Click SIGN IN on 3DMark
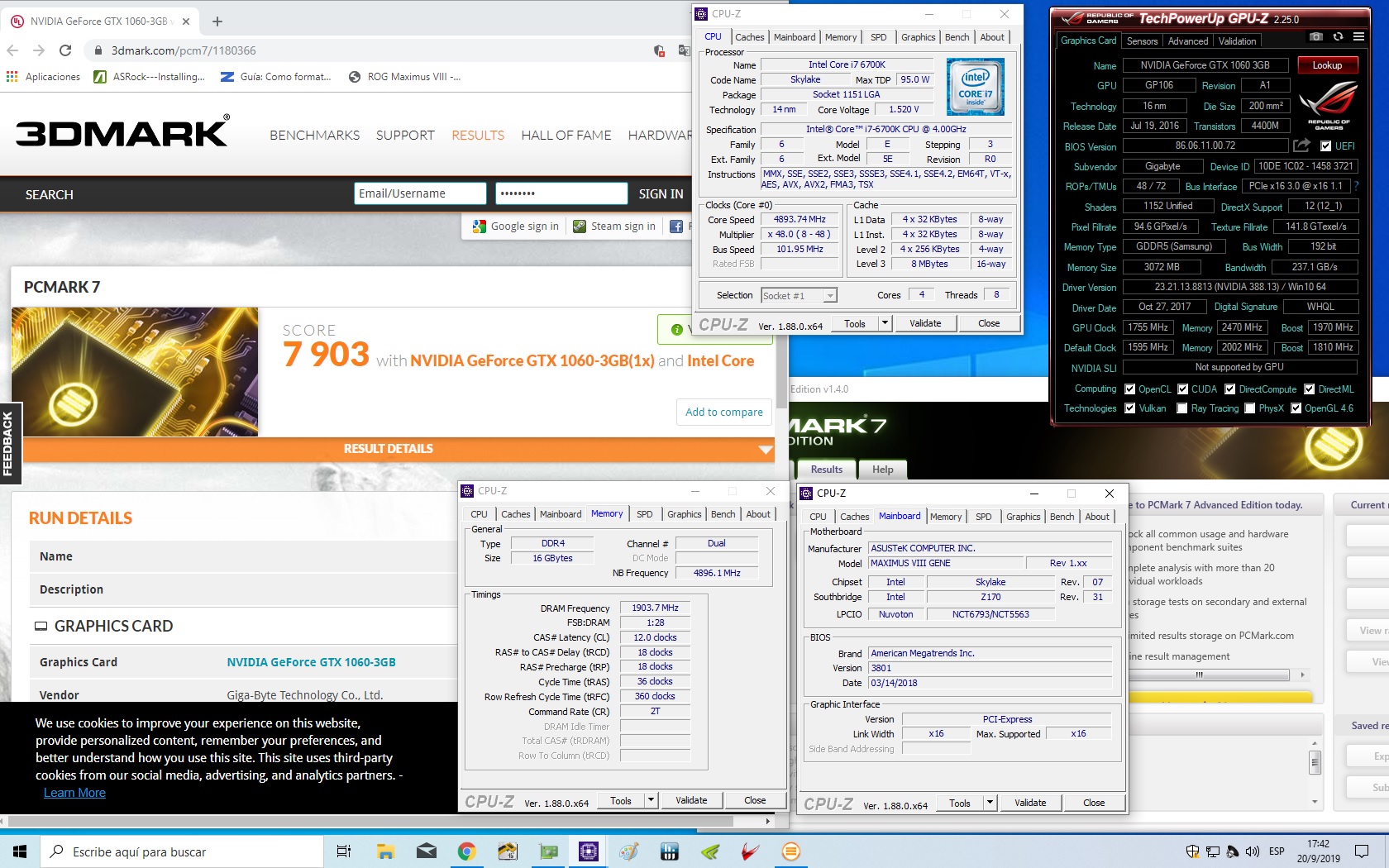The width and height of the screenshot is (1389, 868). tap(661, 194)
